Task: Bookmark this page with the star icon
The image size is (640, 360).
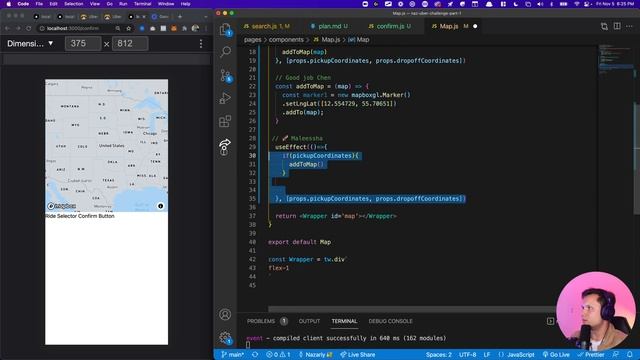Action: point(129,29)
